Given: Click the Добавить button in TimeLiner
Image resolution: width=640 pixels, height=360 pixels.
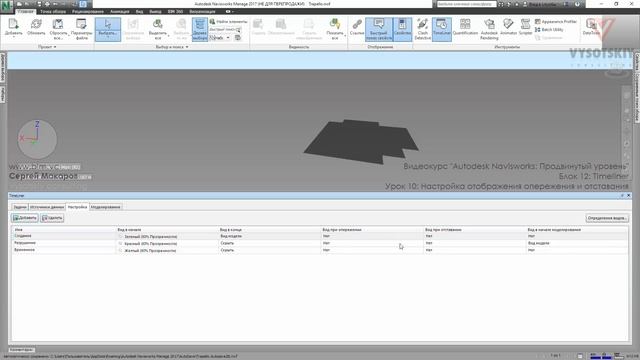Looking at the screenshot, I should (25, 218).
